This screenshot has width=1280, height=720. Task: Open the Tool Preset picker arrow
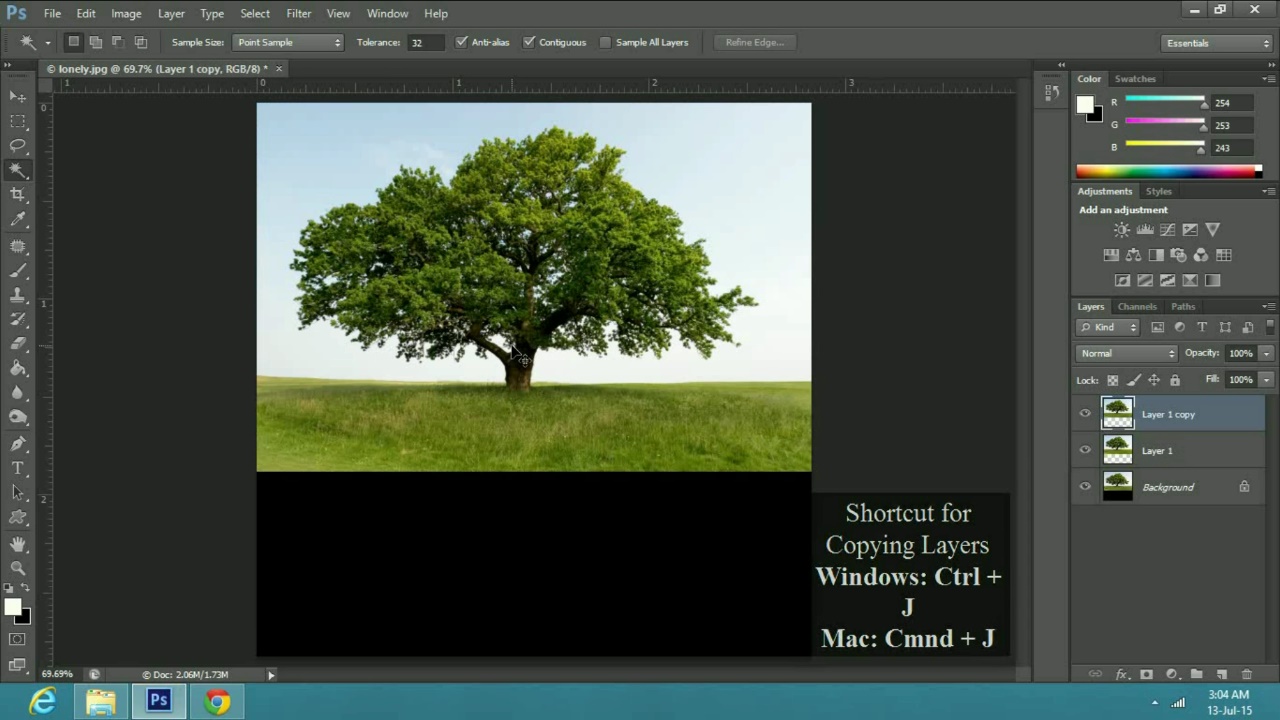pyautogui.click(x=47, y=42)
